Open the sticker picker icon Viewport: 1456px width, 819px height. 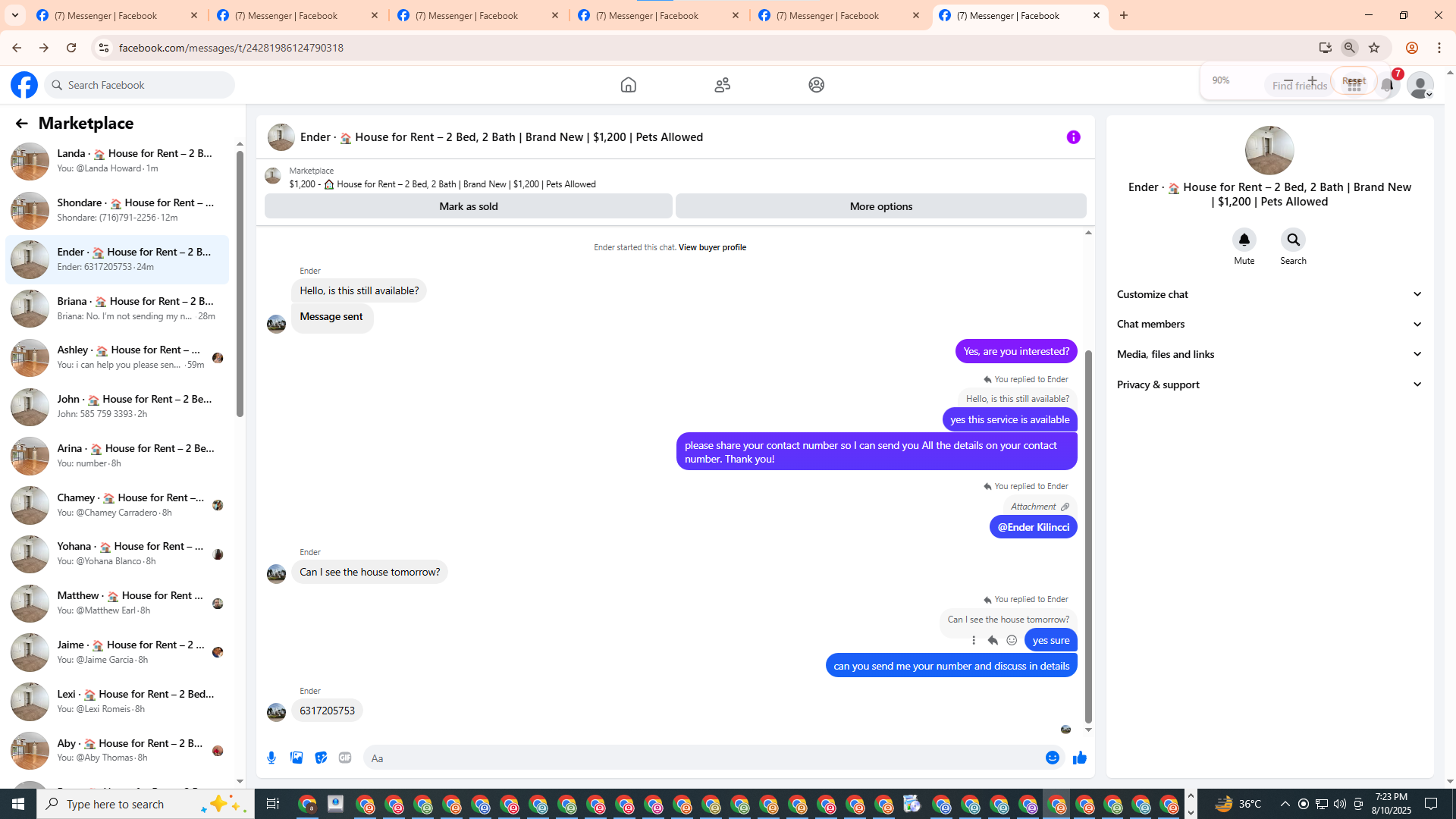(321, 758)
